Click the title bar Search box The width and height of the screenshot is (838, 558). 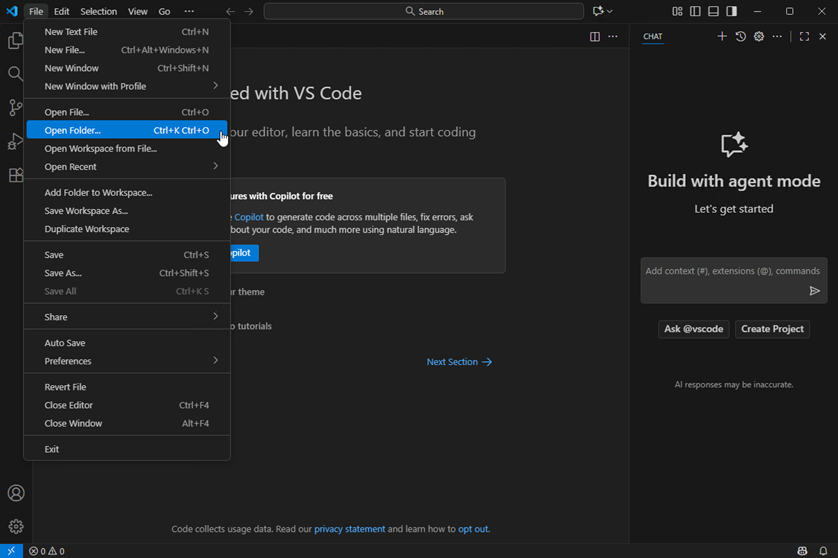[x=424, y=11]
